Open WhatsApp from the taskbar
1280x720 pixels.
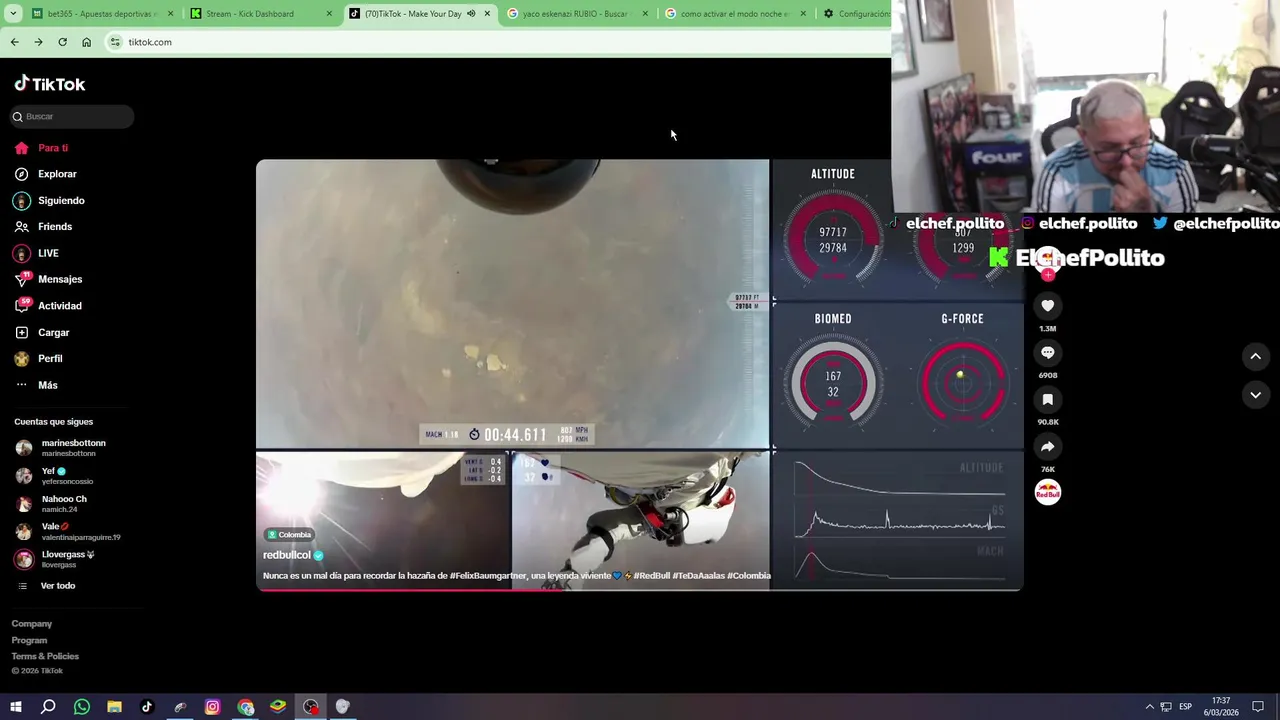tap(82, 707)
